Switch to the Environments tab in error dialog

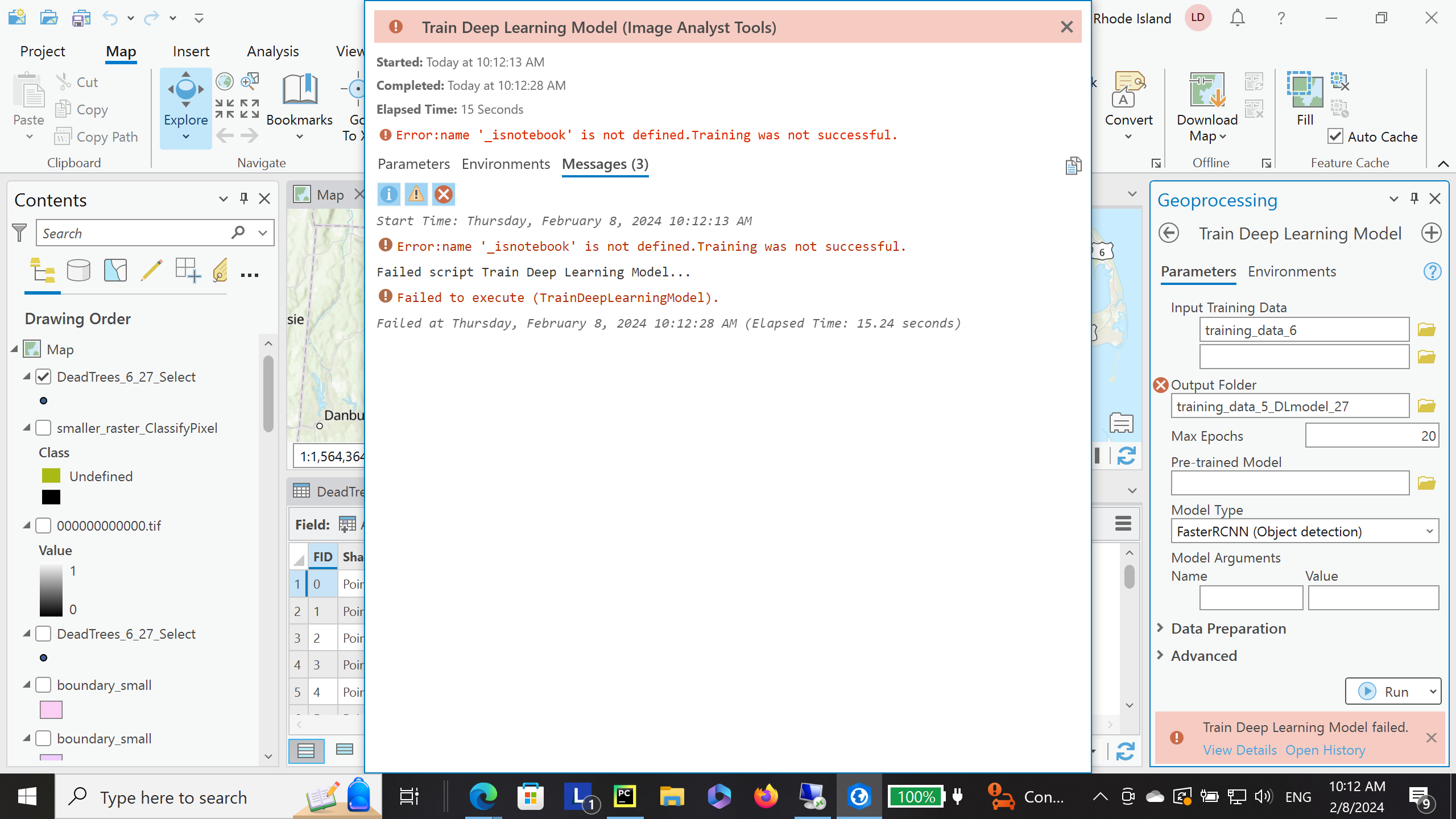pyautogui.click(x=506, y=164)
